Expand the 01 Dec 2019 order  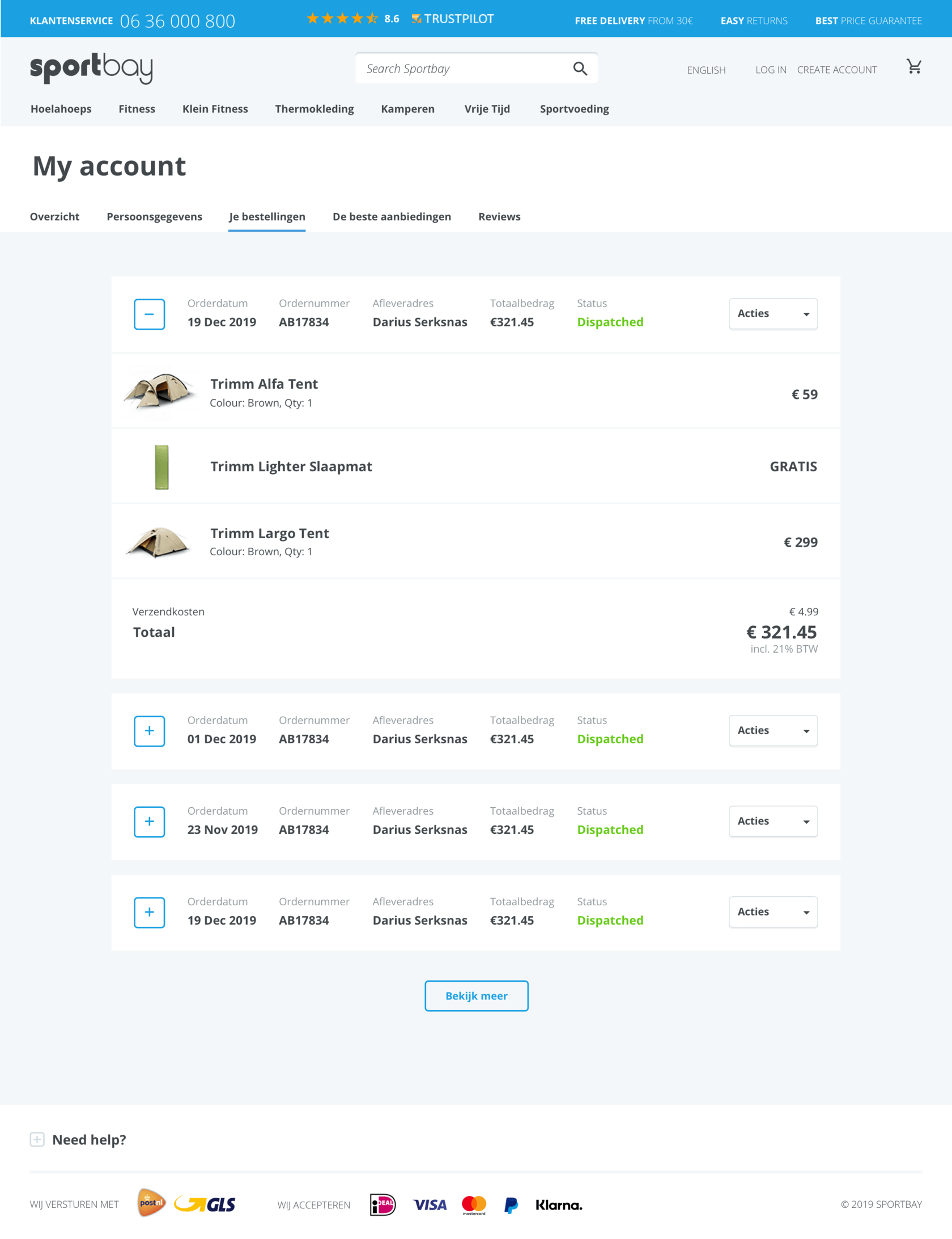click(149, 731)
